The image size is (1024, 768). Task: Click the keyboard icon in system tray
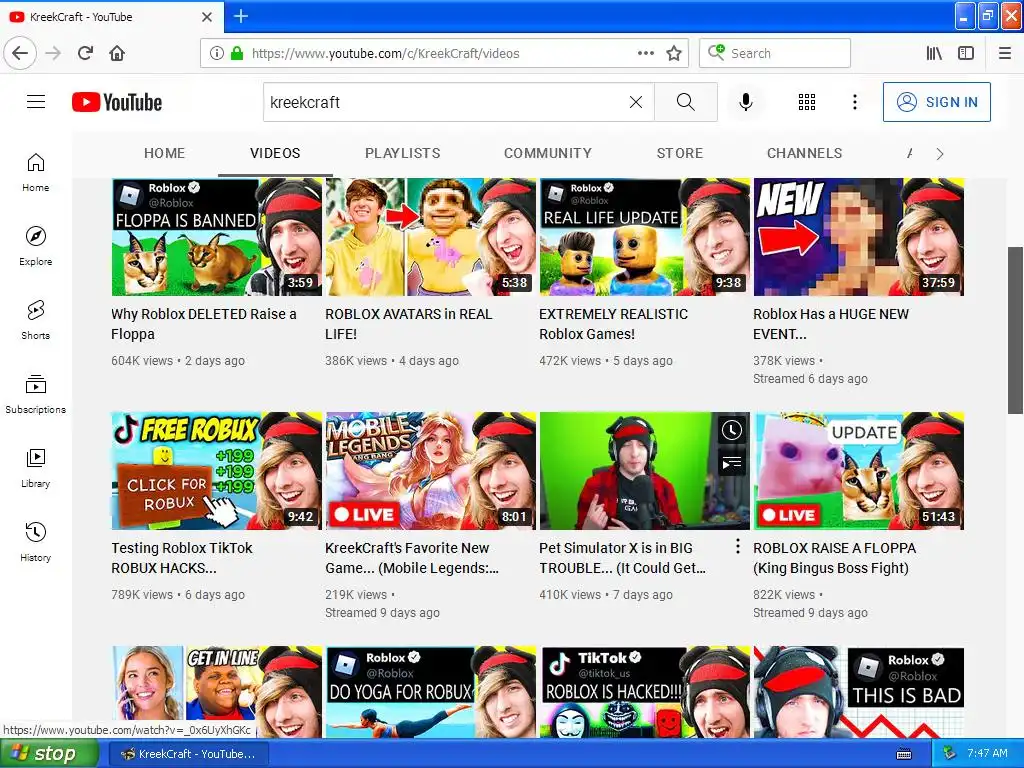tap(904, 754)
